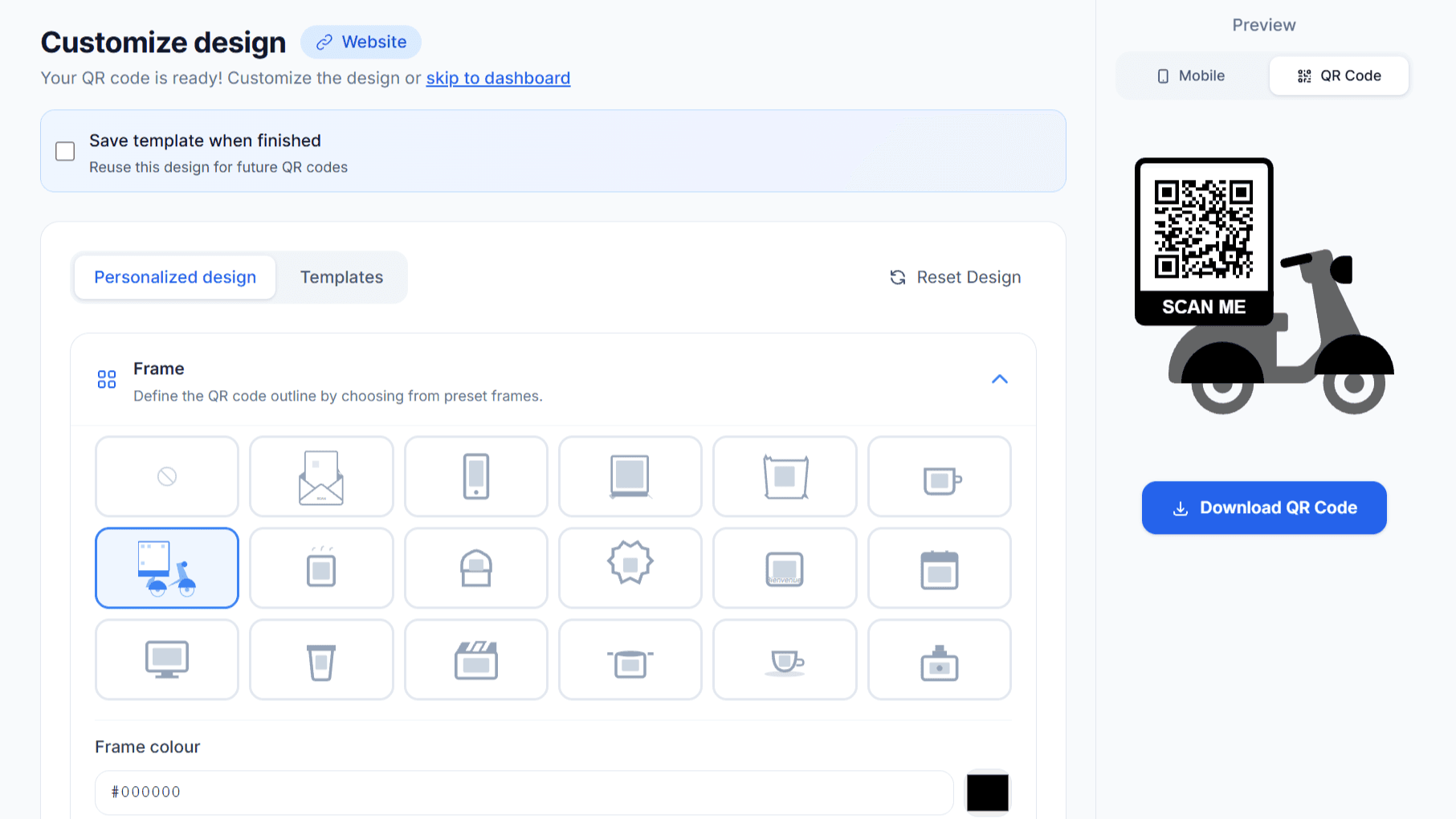
Task: Select the starburst badge frame
Action: coord(630,568)
